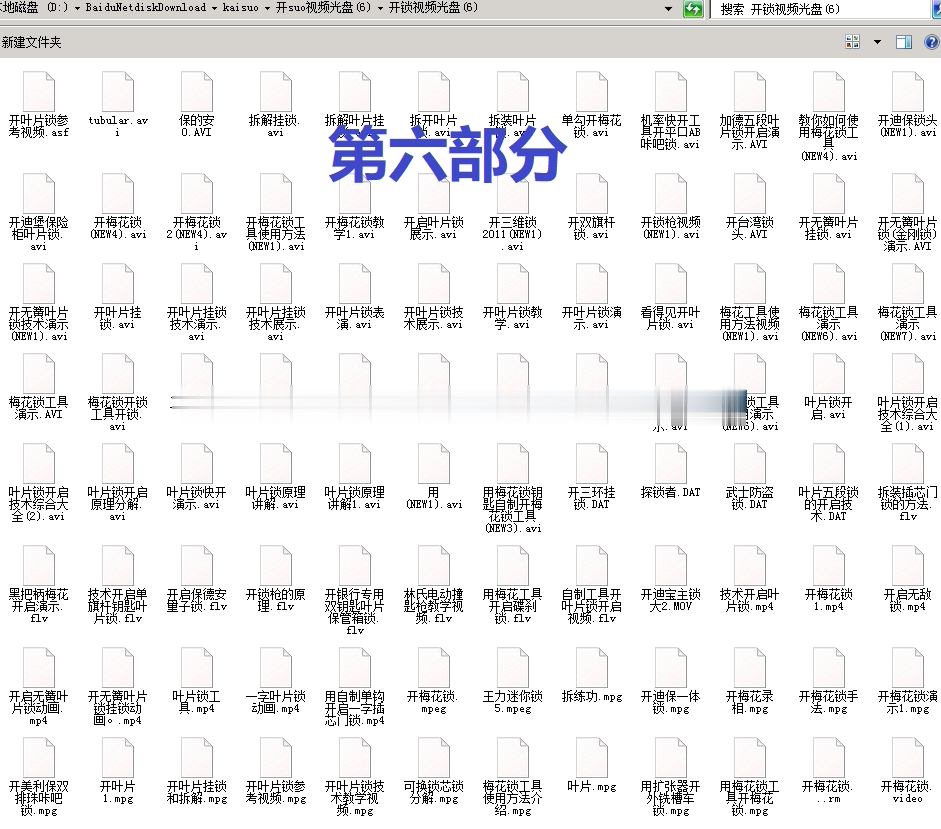Select the file 开梅花锁.video
This screenshot has width=941, height=829.
click(907, 771)
